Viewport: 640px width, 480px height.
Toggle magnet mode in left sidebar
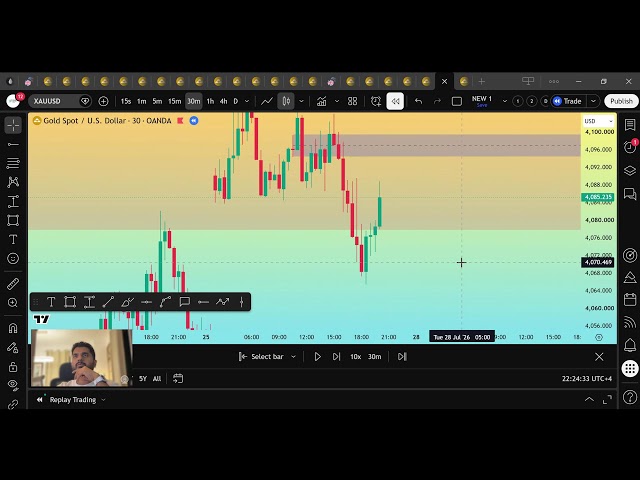(13, 328)
